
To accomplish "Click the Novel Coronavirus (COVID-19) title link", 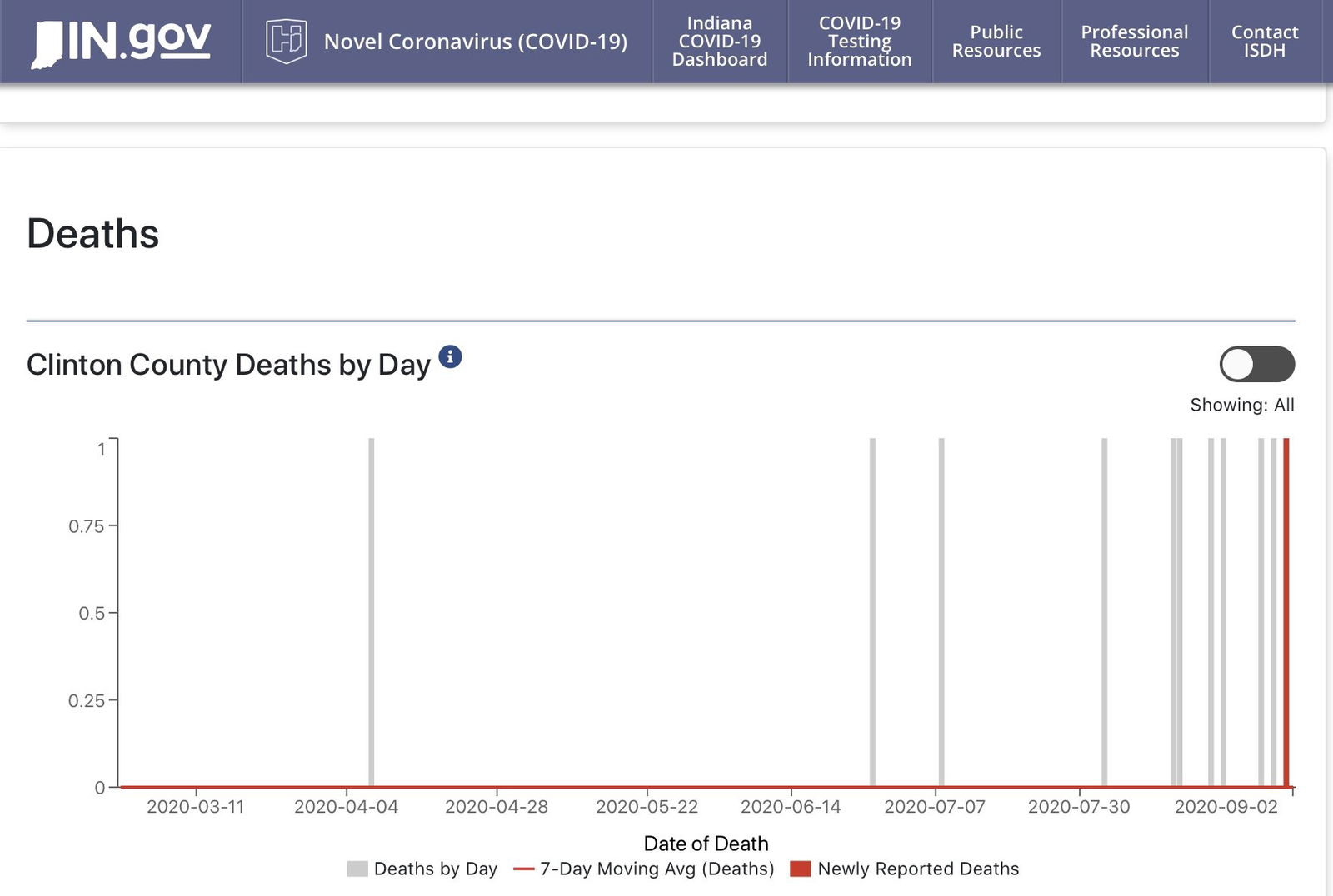I will [x=475, y=42].
